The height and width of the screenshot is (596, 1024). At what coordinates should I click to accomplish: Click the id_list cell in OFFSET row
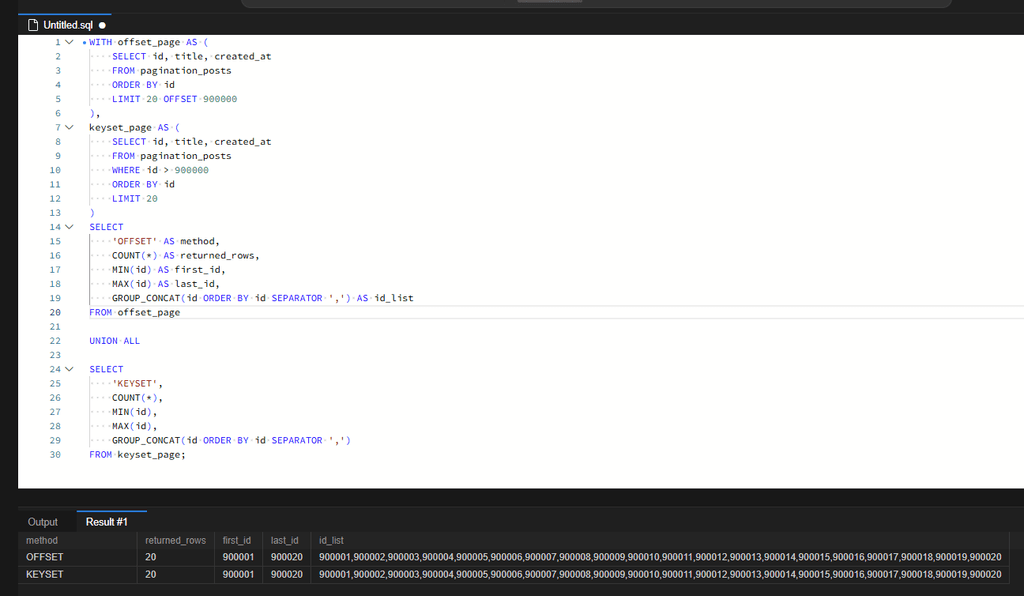[x=660, y=557]
